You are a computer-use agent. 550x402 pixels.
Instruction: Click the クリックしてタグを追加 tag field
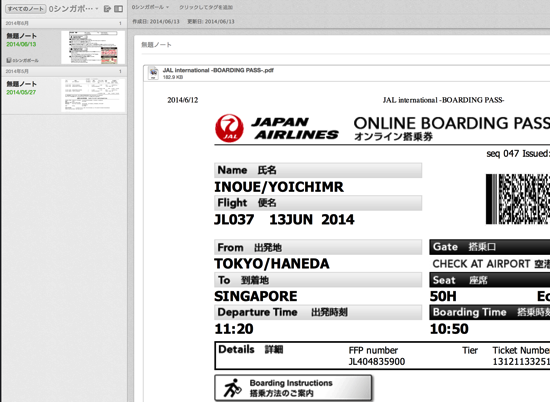pos(206,7)
